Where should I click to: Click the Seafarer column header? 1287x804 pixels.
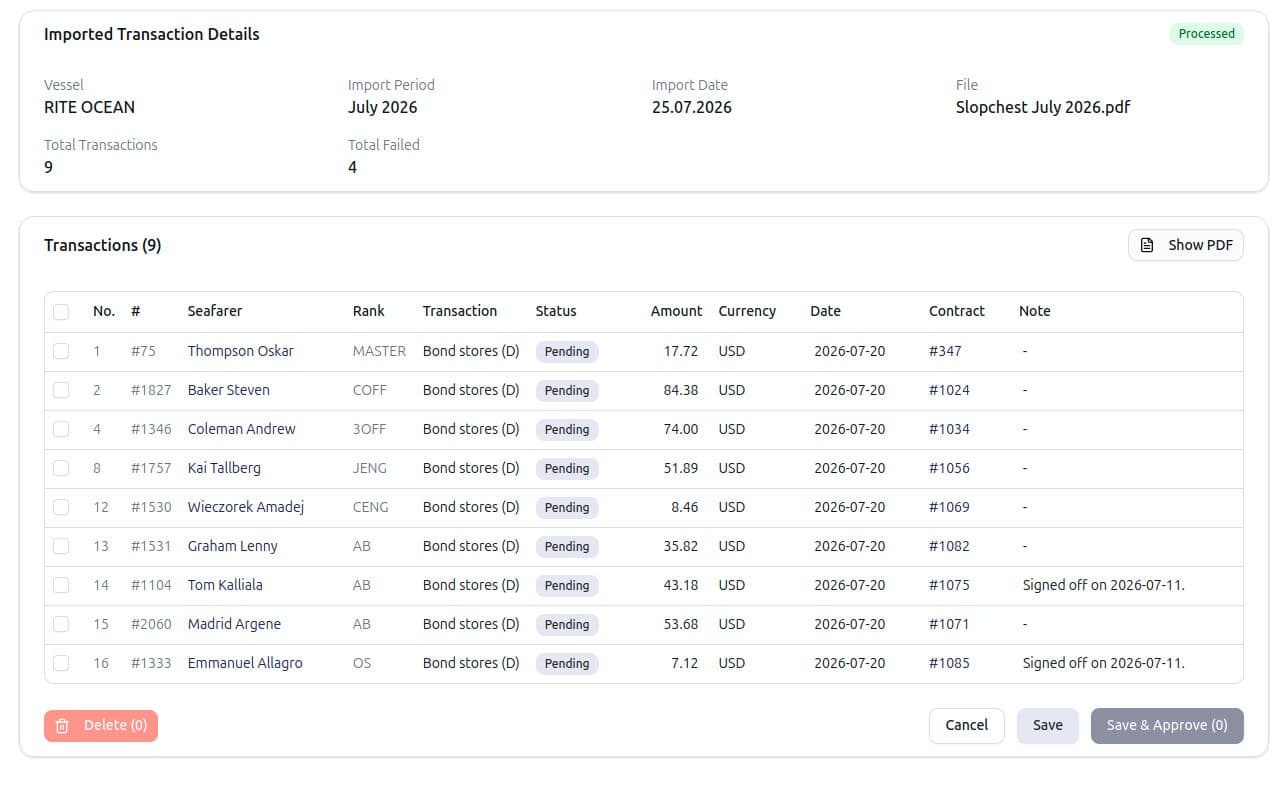[215, 311]
